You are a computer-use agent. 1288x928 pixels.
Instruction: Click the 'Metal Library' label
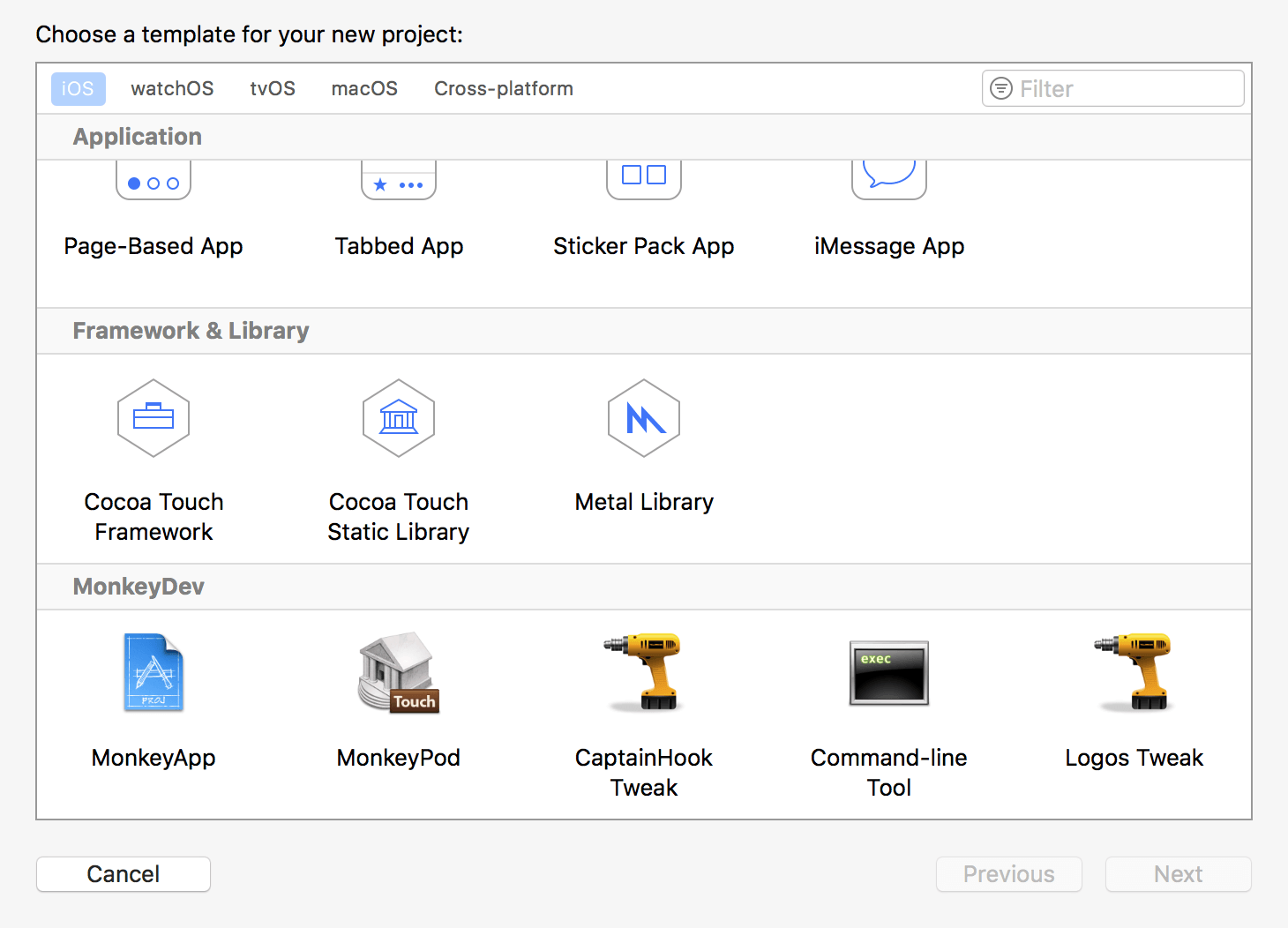click(644, 502)
